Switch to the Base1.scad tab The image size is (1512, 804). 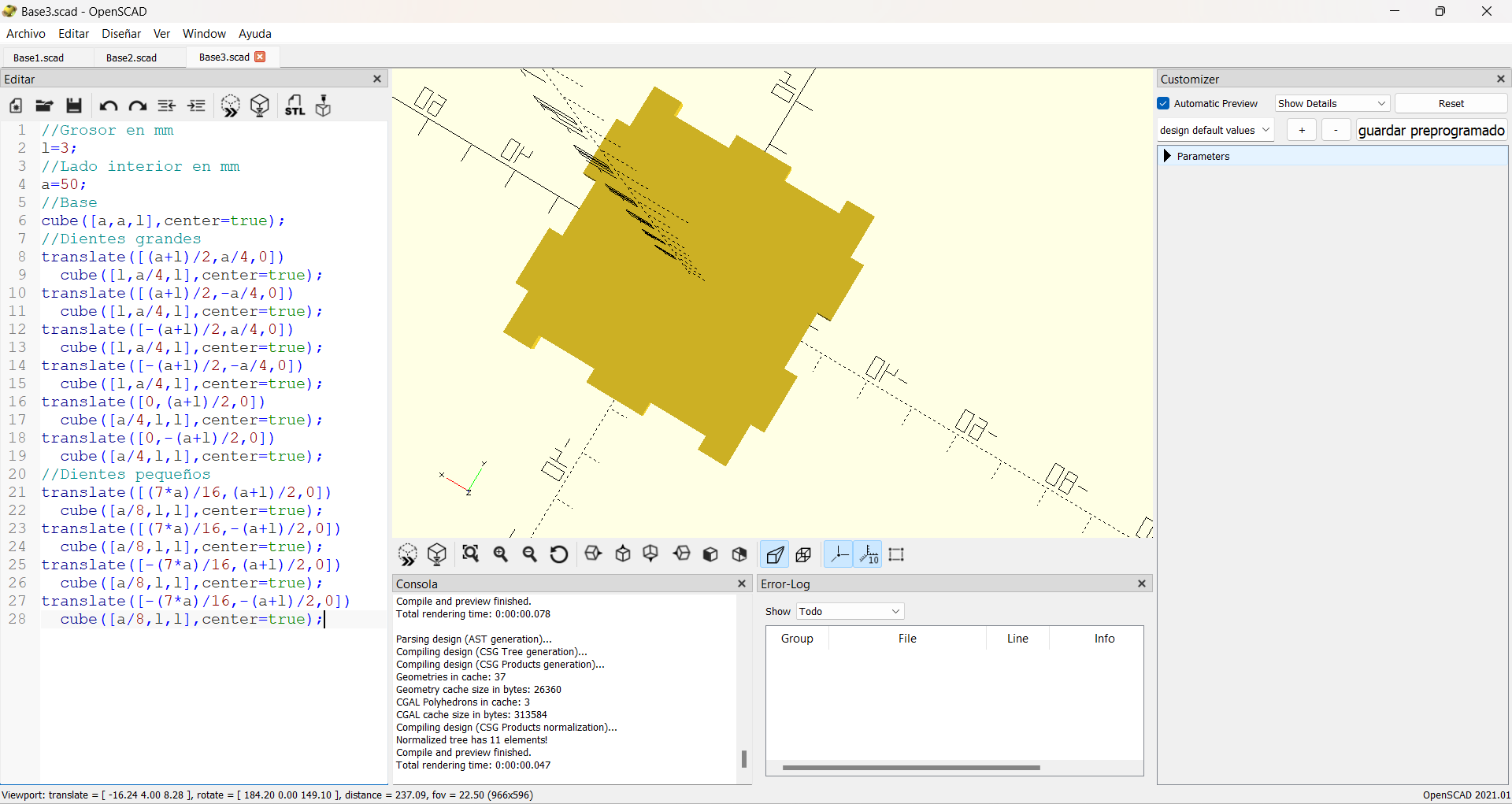click(39, 58)
